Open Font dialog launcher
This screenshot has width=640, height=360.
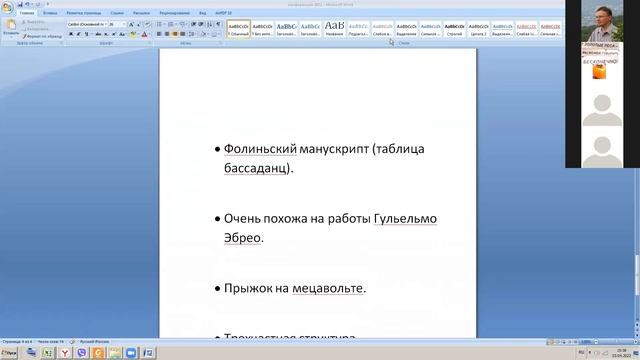tap(150, 43)
